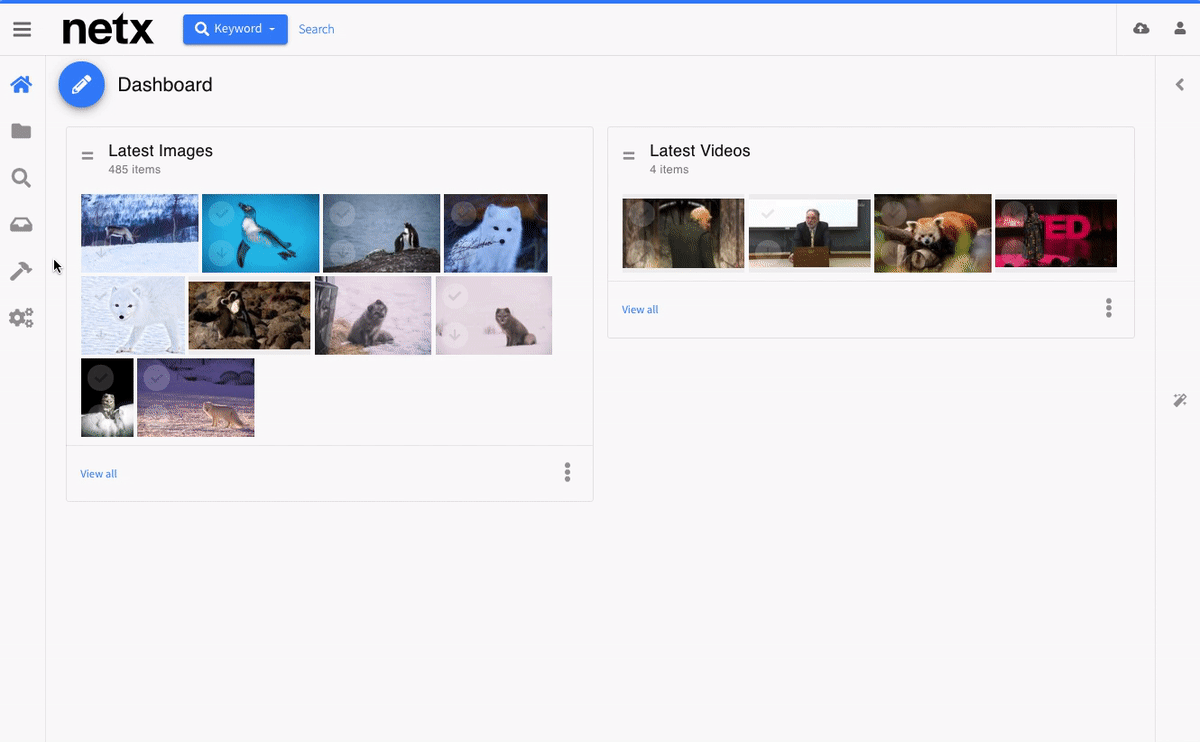Open the Folders sidebar icon

click(21, 131)
